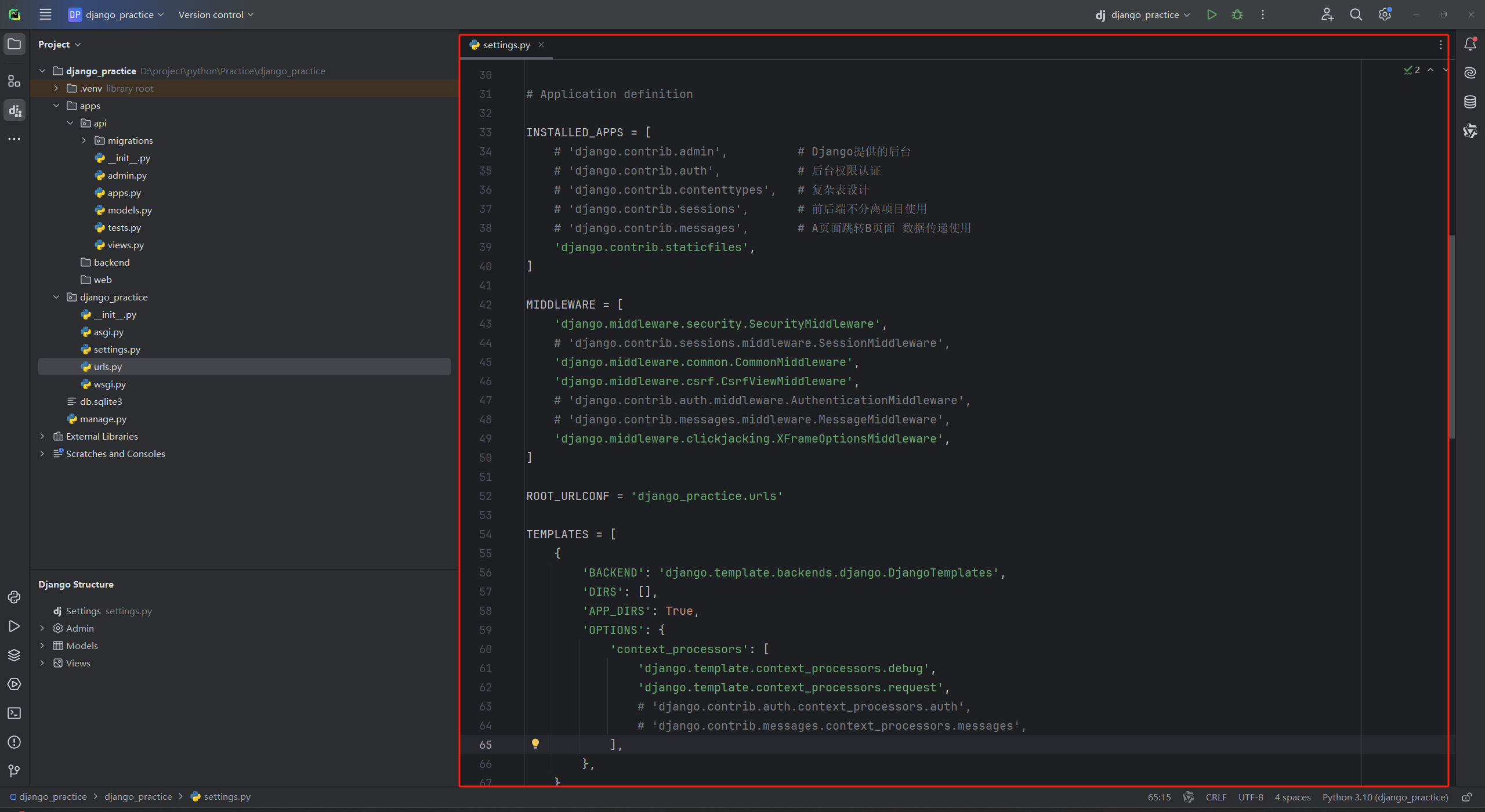Click the intention lightbulb on line 65
The height and width of the screenshot is (812, 1485).
click(x=535, y=744)
